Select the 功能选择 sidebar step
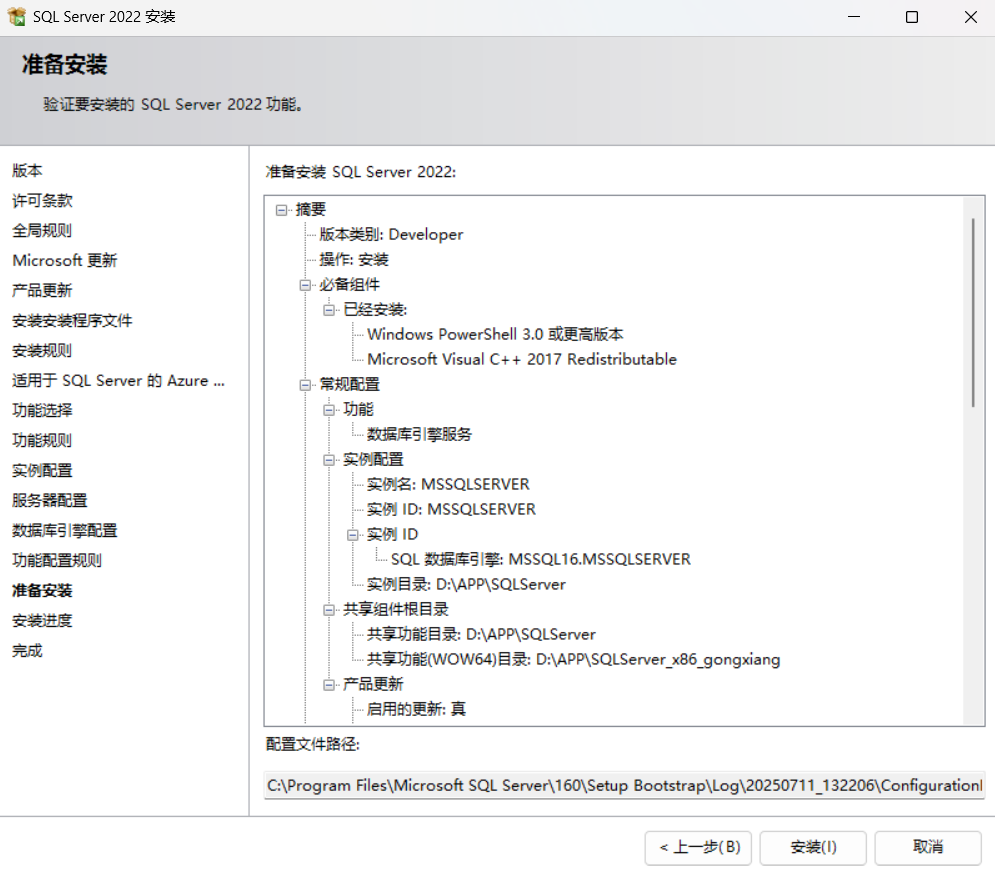This screenshot has height=869, width=995. [42, 410]
